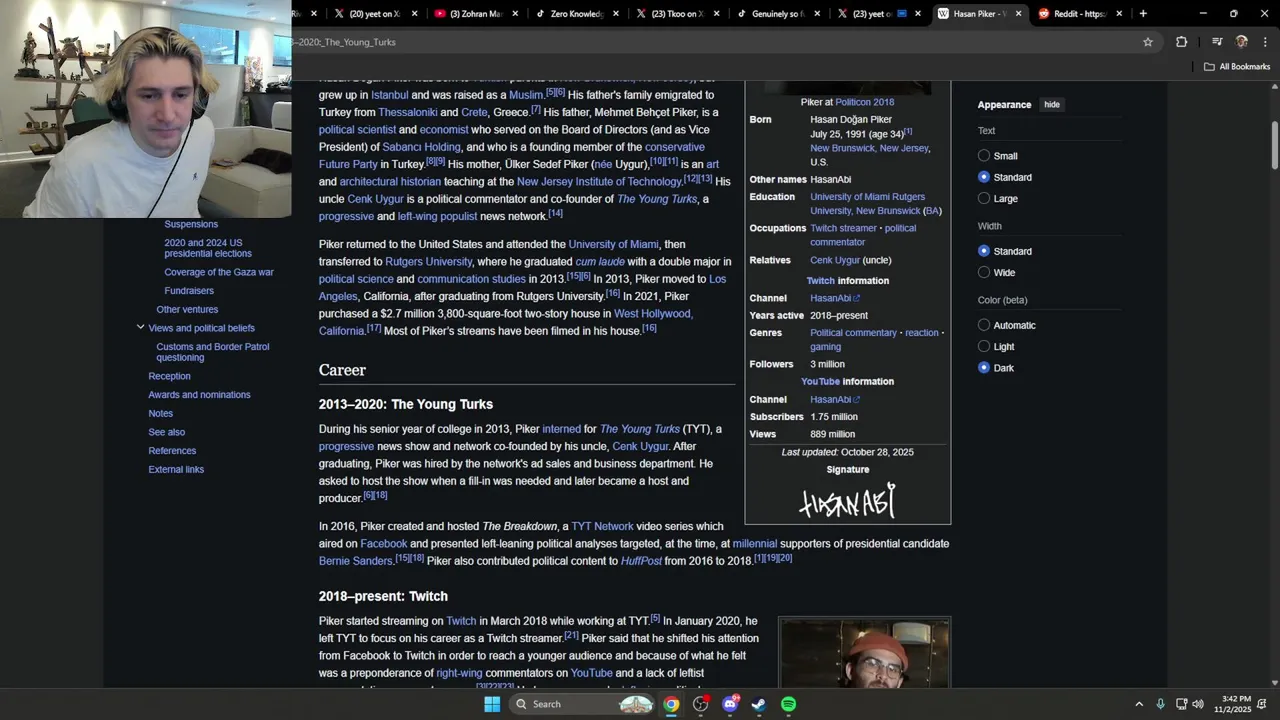
Task: Close the Reddit tab
Action: [x=1119, y=14]
